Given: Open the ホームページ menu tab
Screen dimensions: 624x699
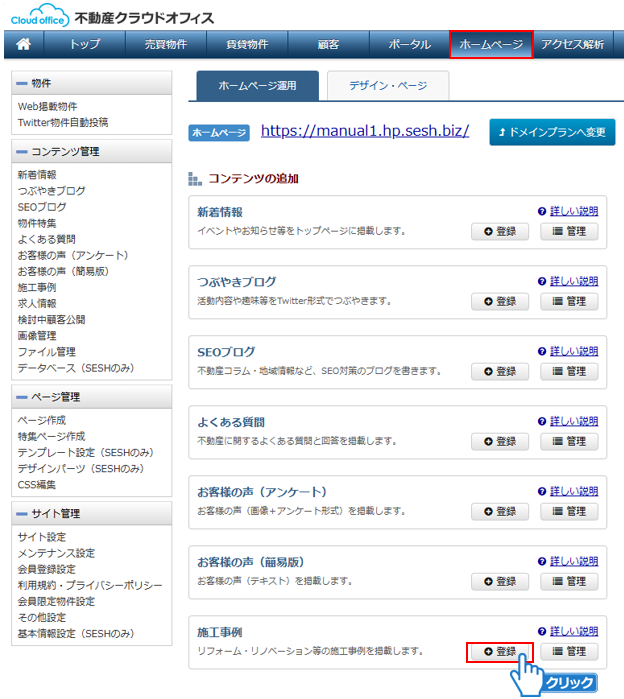Looking at the screenshot, I should pos(490,44).
